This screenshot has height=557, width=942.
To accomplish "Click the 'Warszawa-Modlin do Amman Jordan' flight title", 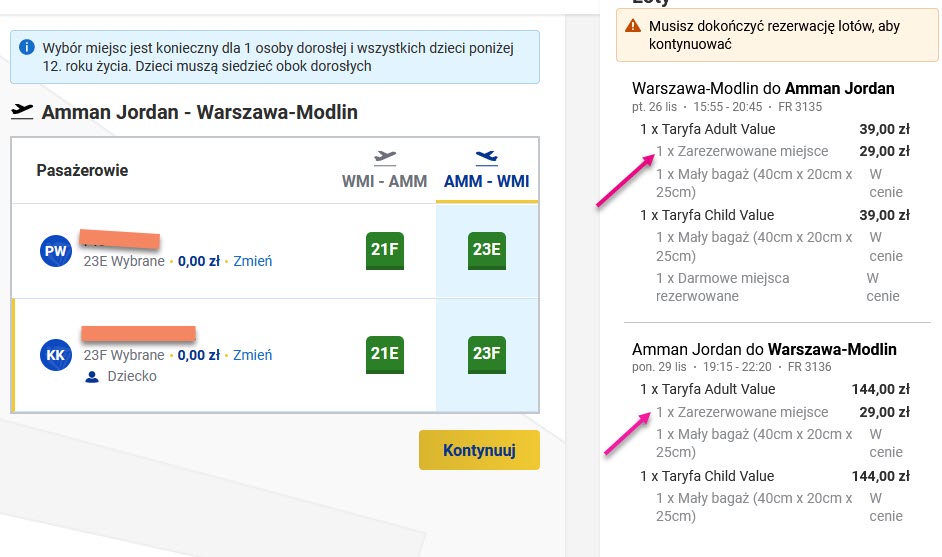I will [x=763, y=88].
